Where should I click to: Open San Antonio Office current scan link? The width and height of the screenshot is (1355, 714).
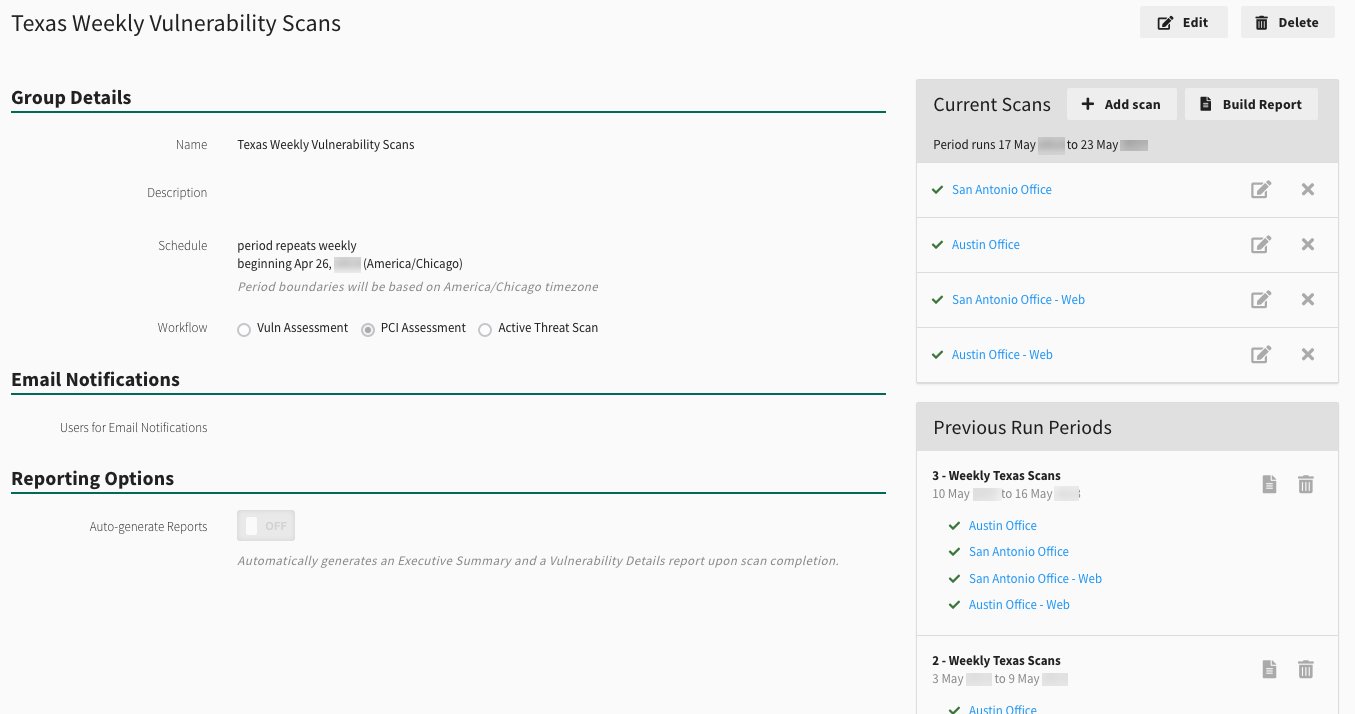[1001, 190]
